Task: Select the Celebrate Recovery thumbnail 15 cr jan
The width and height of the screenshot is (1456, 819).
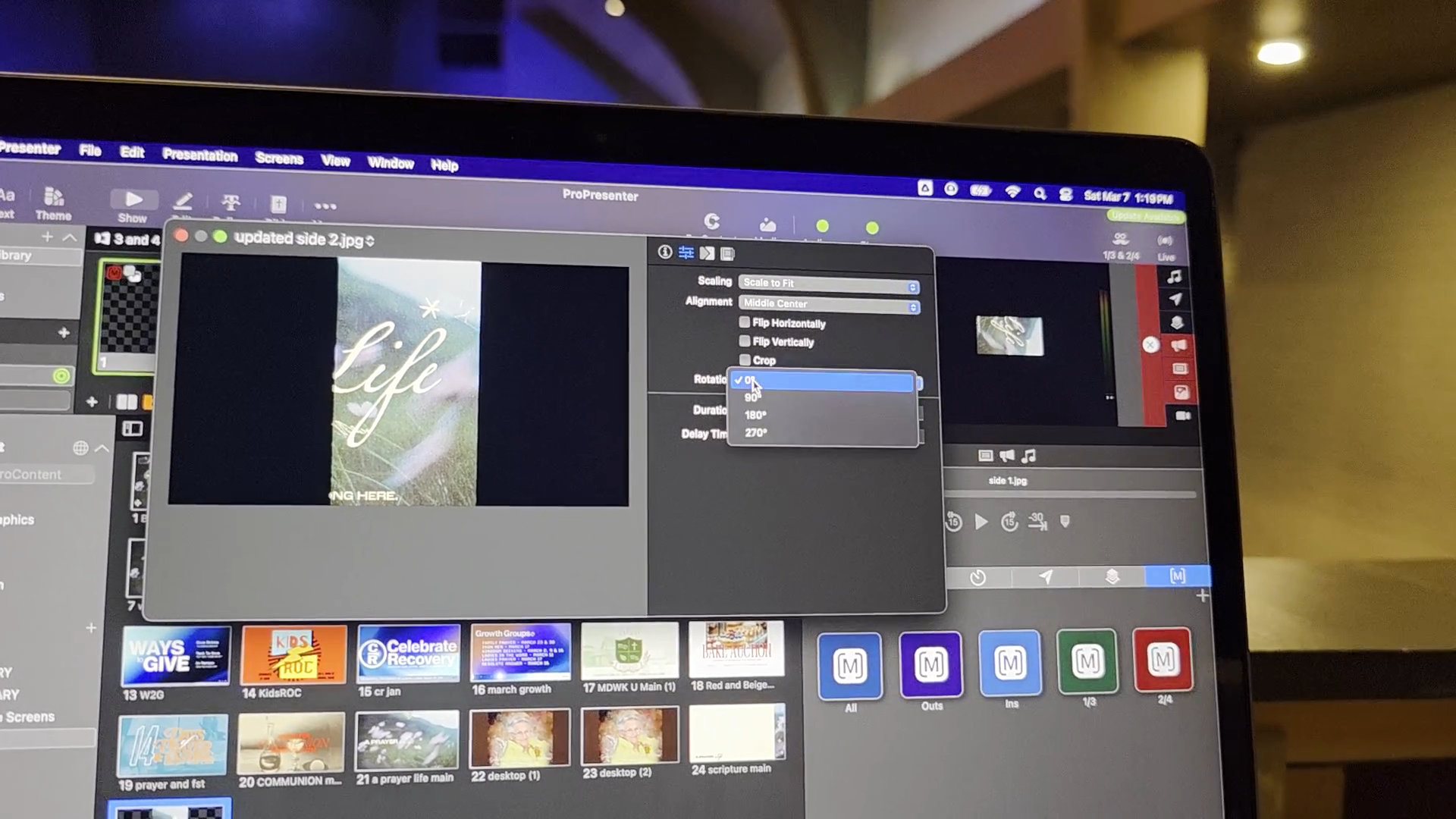Action: point(408,653)
